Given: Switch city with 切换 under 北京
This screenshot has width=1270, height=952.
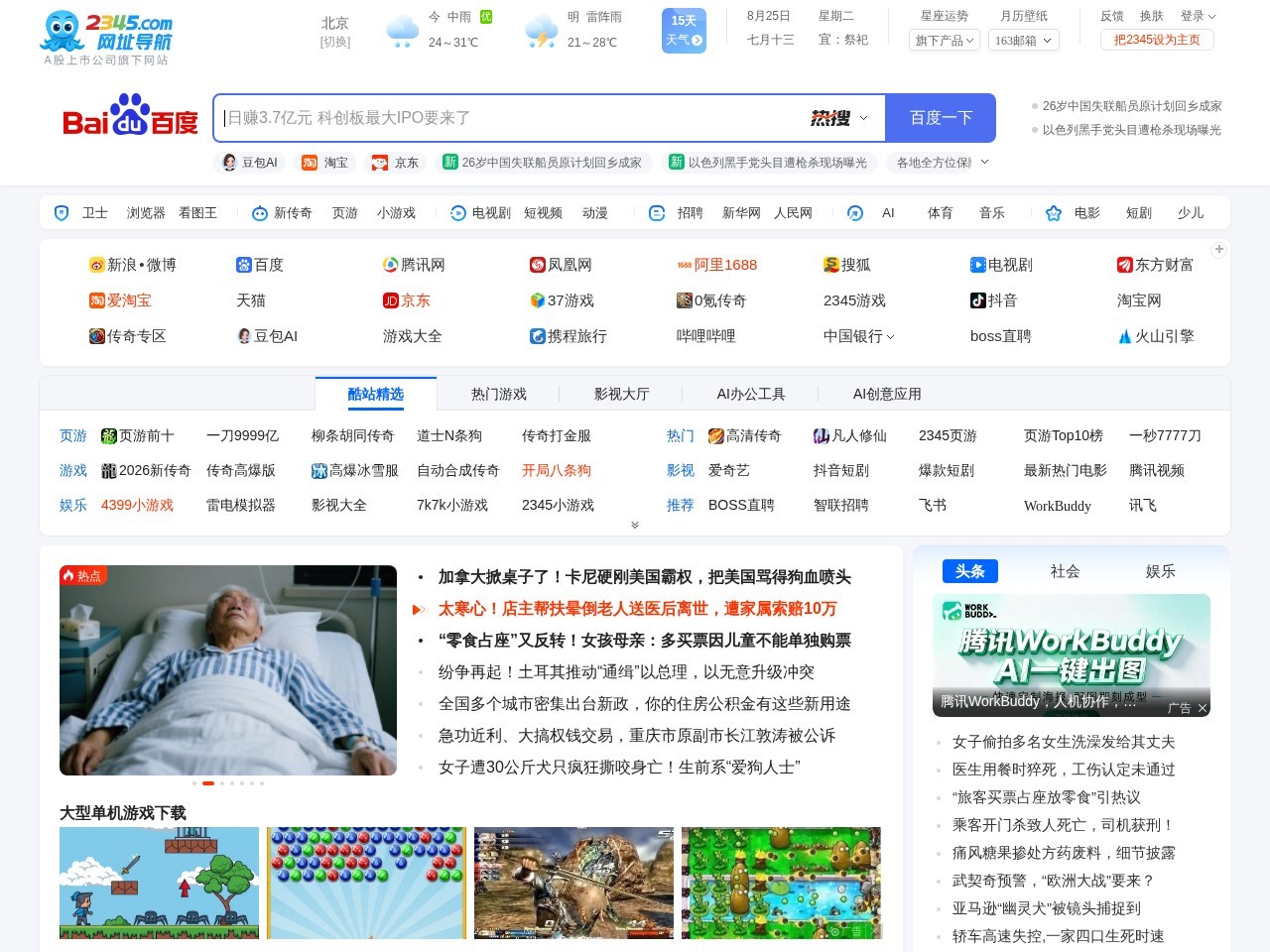Looking at the screenshot, I should [x=335, y=42].
